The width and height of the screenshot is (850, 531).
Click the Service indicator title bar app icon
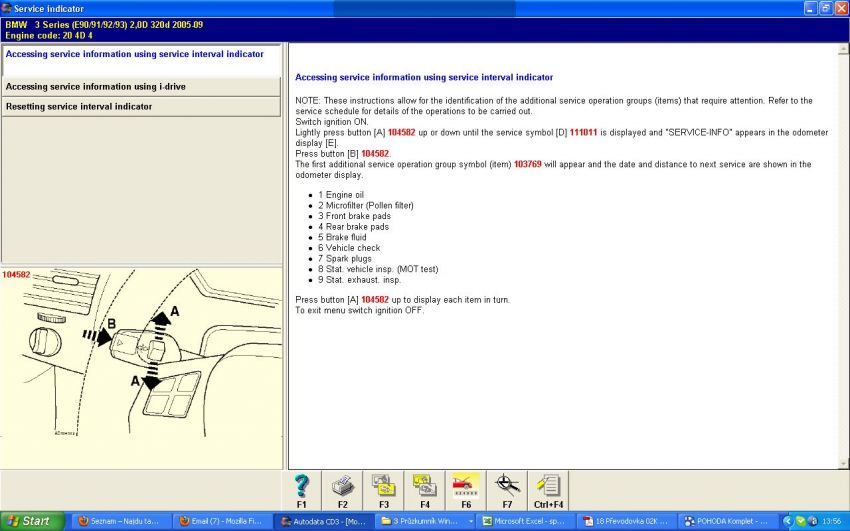(x=7, y=8)
